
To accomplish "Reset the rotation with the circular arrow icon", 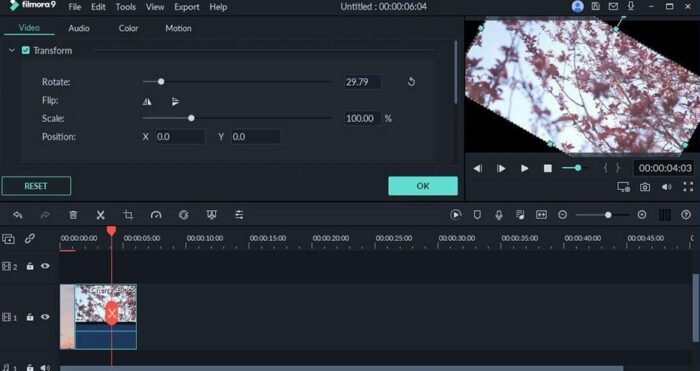I will point(411,82).
